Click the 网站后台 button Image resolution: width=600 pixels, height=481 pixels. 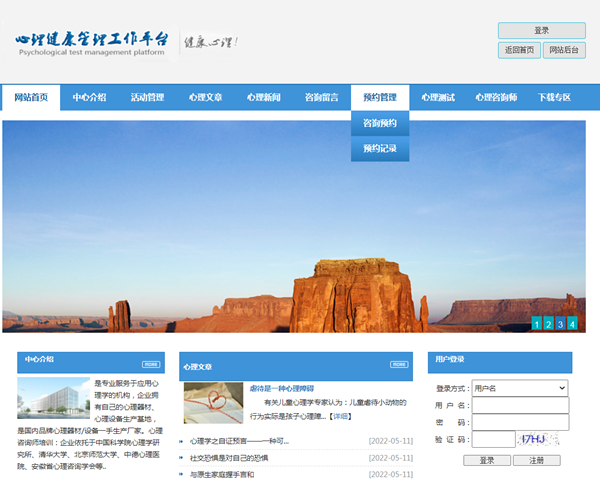[x=564, y=50]
